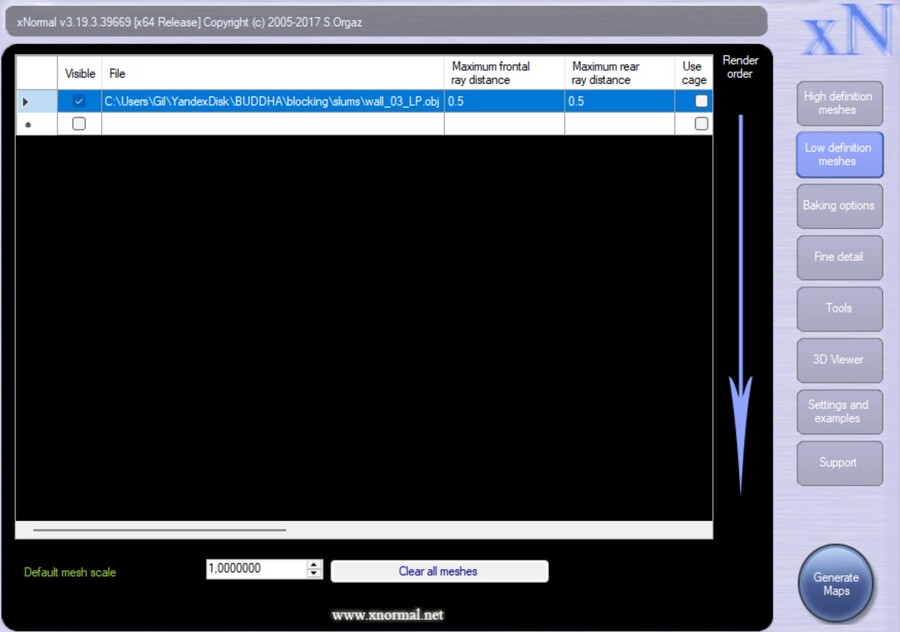
Task: Open the Tools section
Action: coord(839,308)
